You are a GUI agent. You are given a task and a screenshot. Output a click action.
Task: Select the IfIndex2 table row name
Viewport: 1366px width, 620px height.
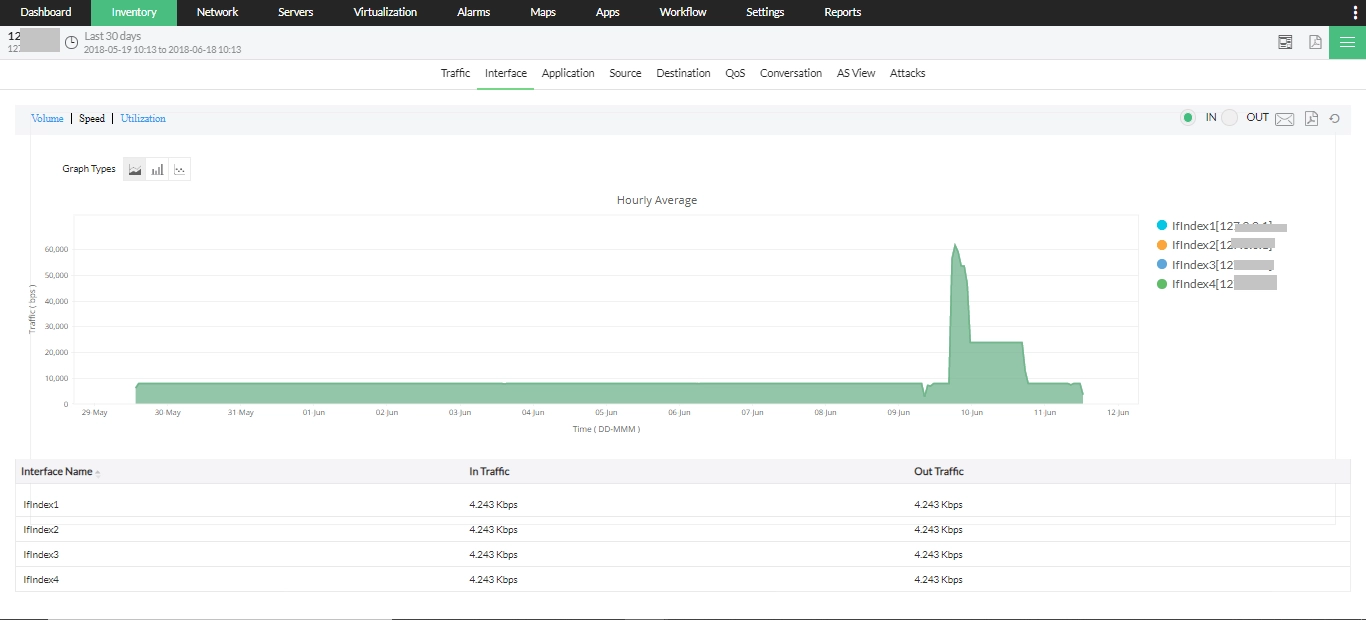(x=41, y=530)
